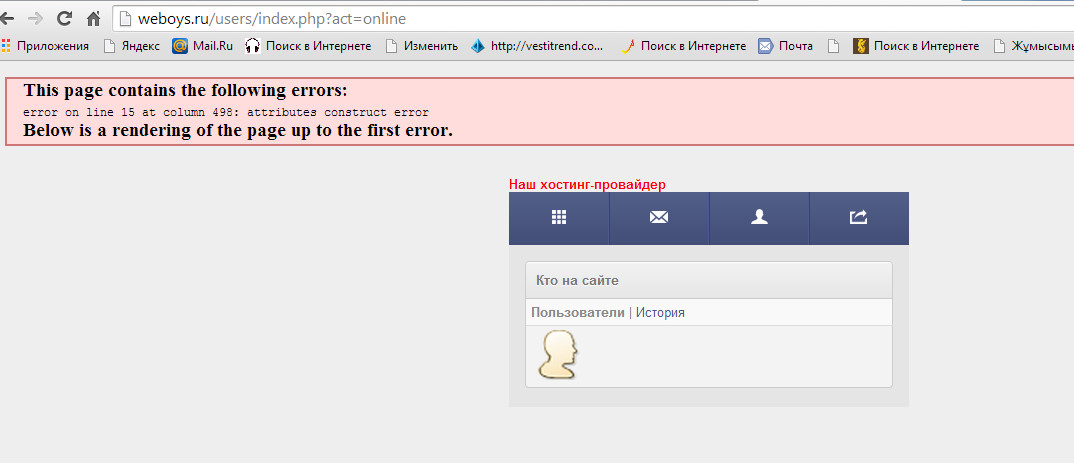Open the vestitrend.co... bookmark
Viewport: 1074px width, 463px height.
538,46
